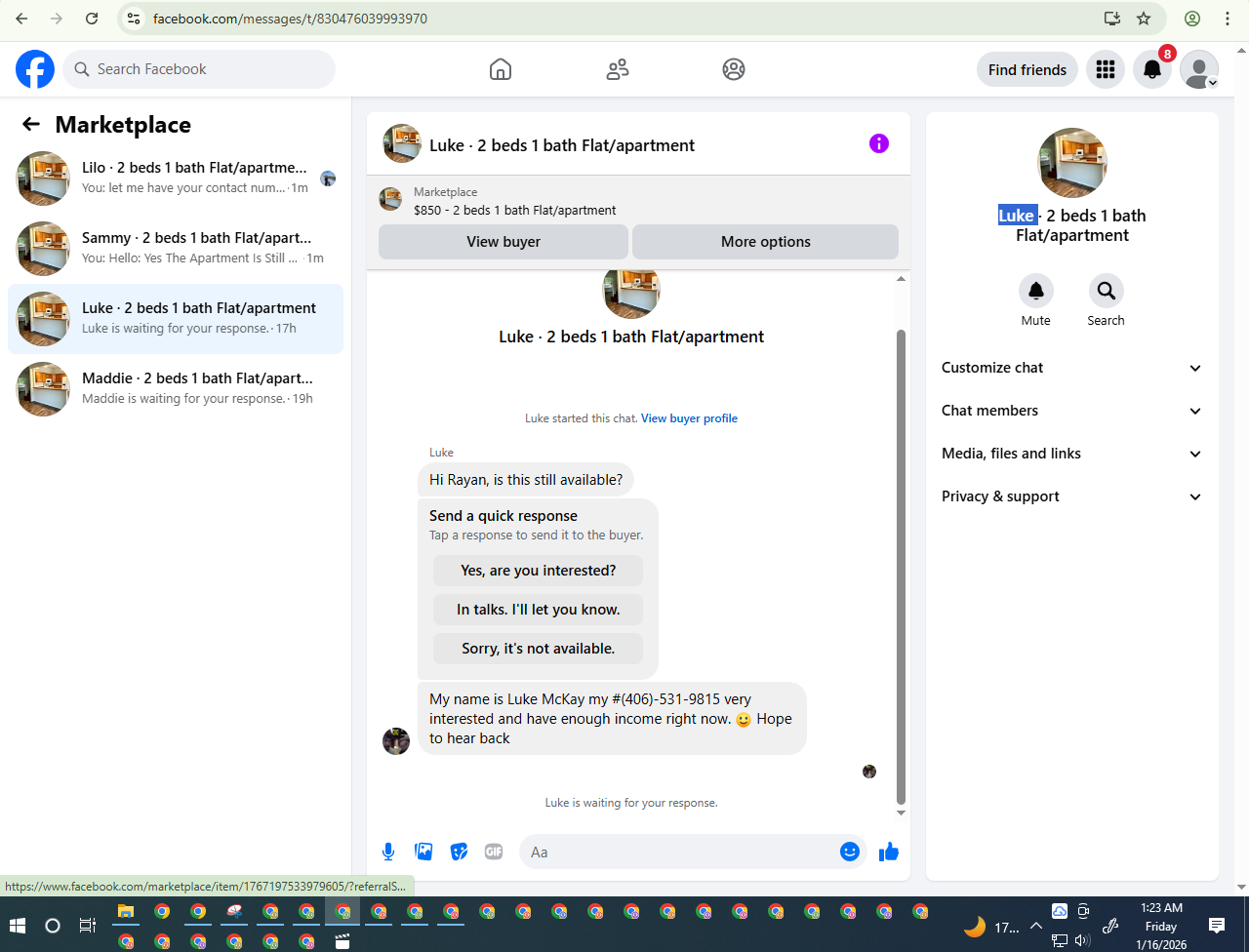The image size is (1249, 952).
Task: Go back using Marketplace back arrow
Action: [x=31, y=124]
